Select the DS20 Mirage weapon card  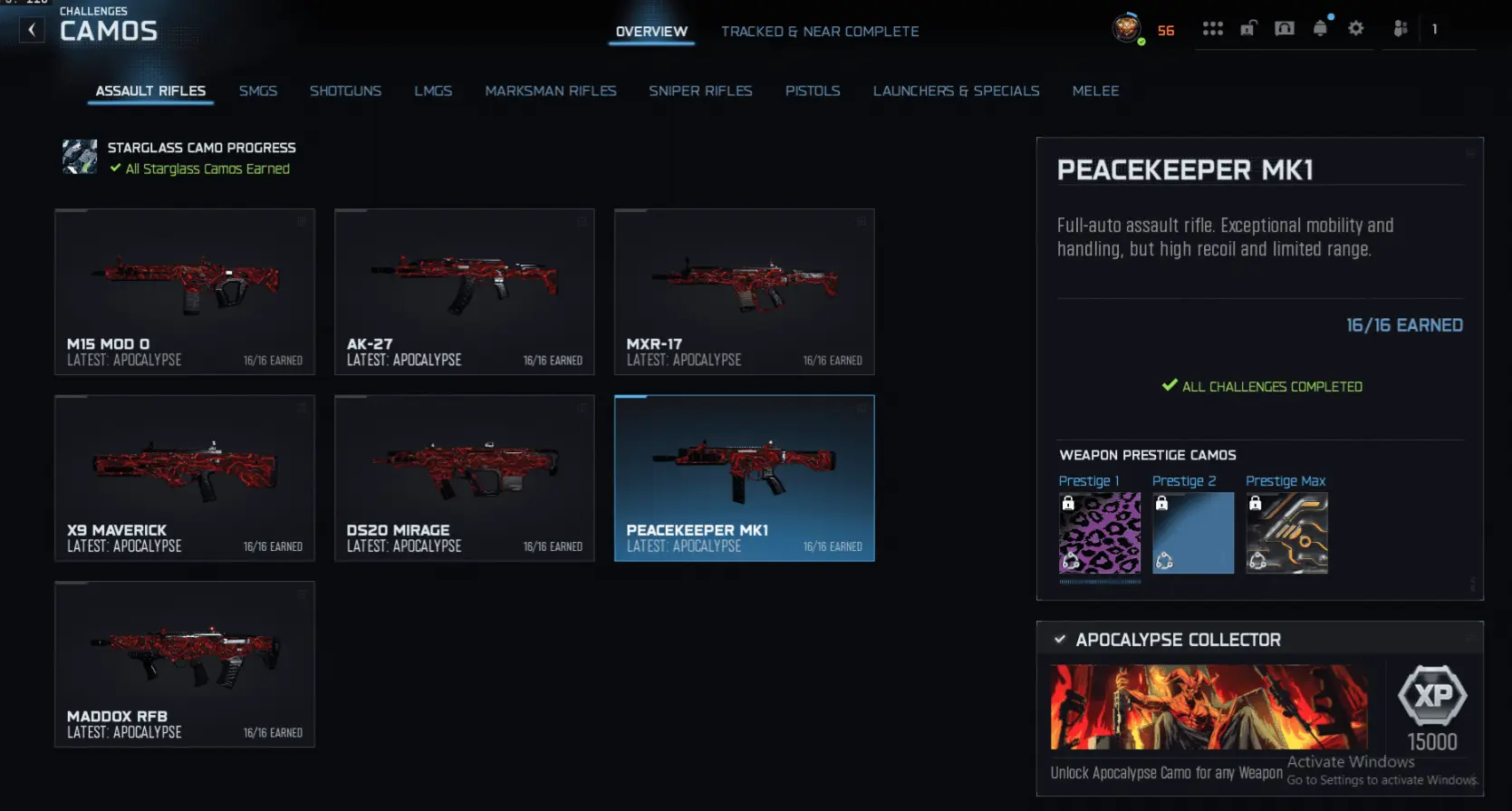465,478
